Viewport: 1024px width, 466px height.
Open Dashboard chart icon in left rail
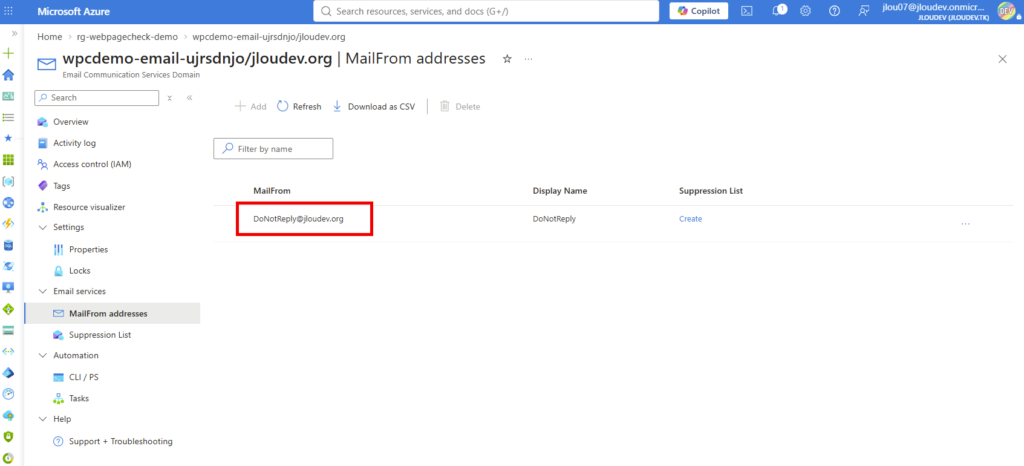click(8, 96)
